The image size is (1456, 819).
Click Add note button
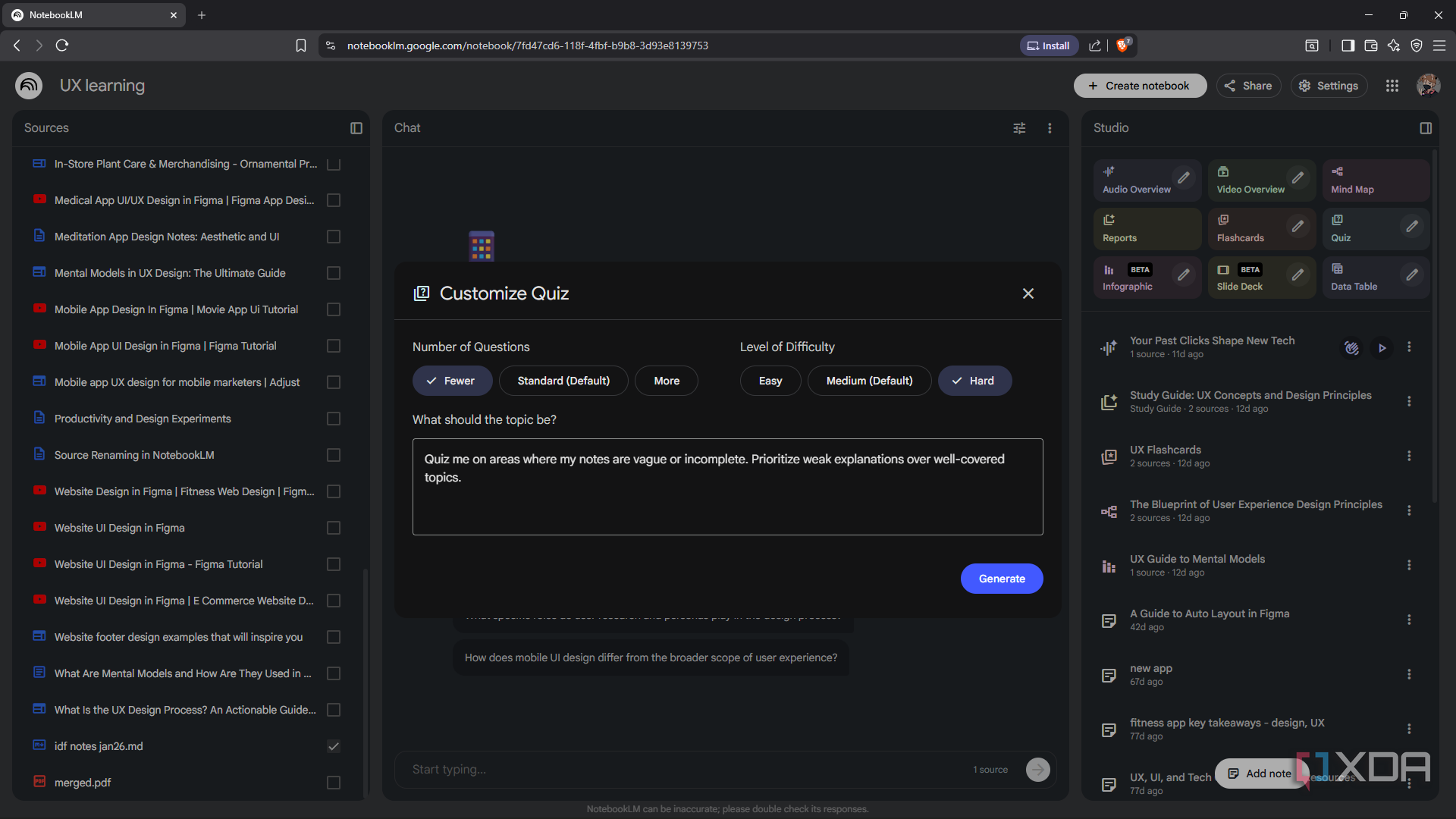pyautogui.click(x=1260, y=773)
